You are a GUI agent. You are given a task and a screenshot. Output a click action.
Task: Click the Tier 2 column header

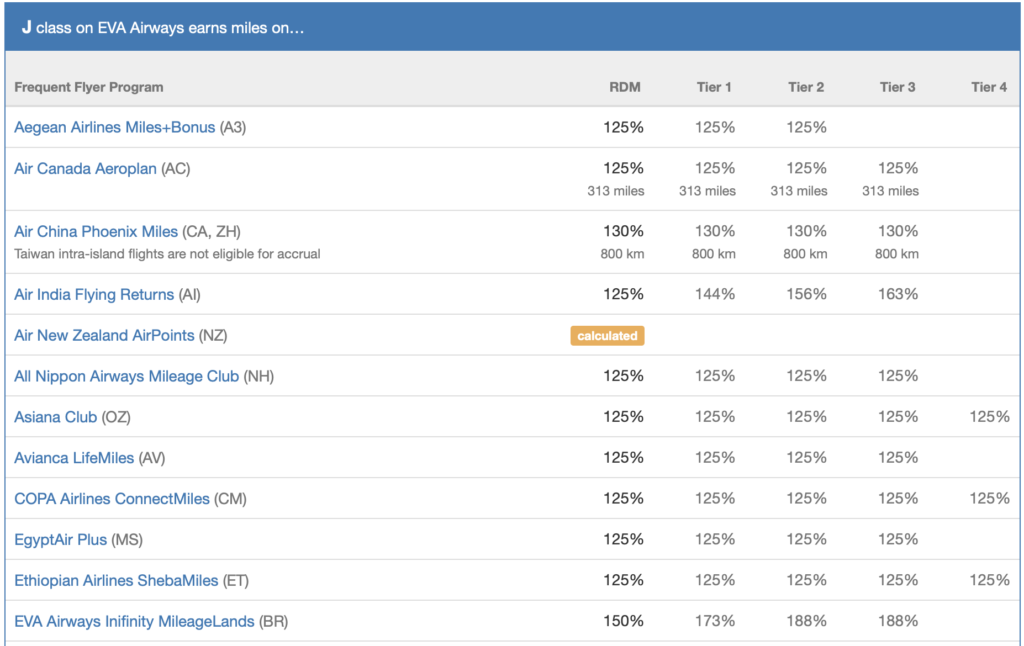806,87
